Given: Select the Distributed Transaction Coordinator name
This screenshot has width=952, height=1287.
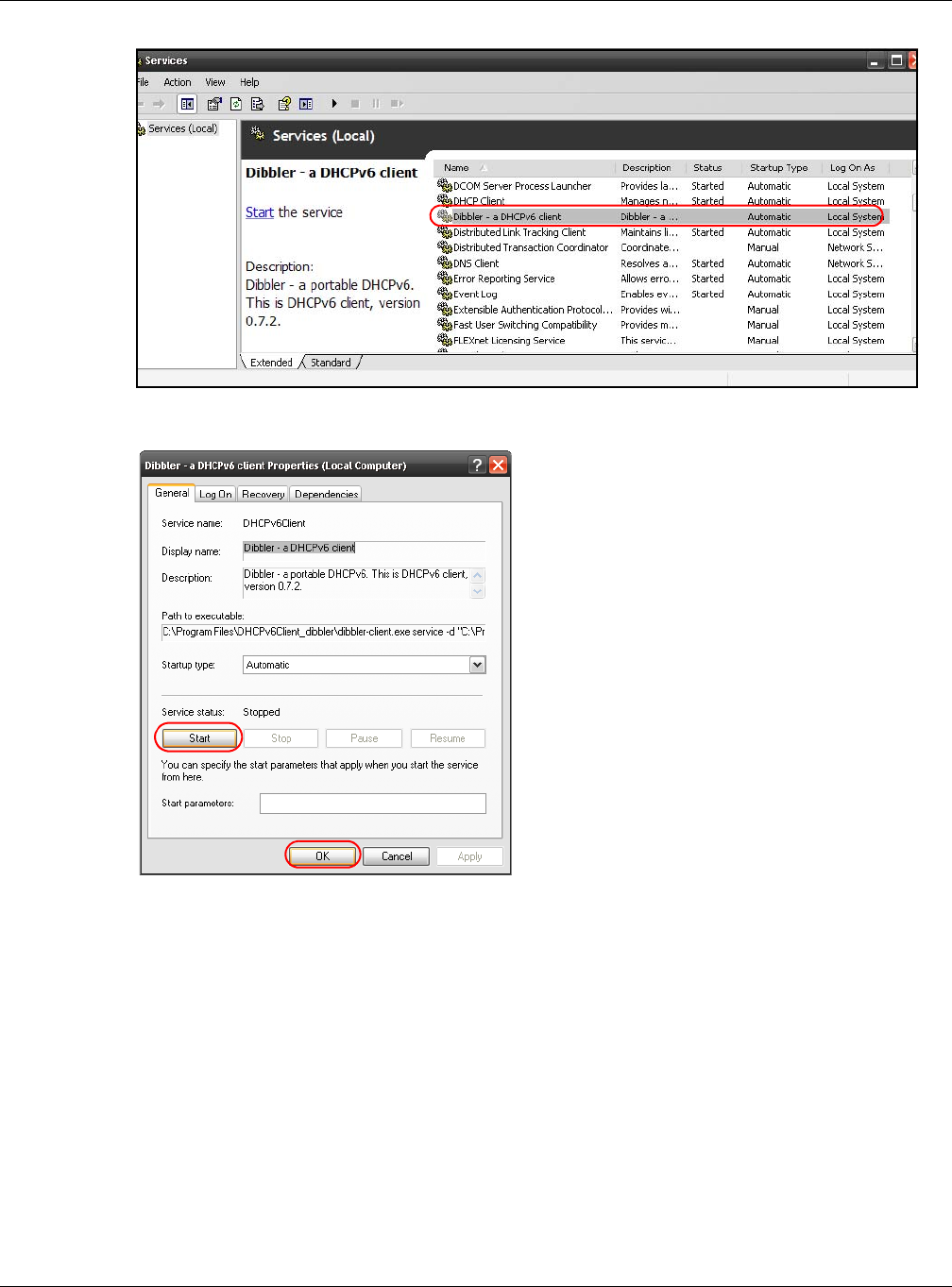Looking at the screenshot, I should tap(531, 247).
